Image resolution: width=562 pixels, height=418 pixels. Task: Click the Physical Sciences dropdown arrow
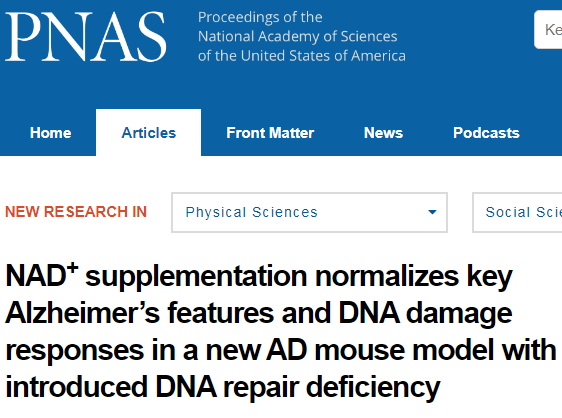432,212
